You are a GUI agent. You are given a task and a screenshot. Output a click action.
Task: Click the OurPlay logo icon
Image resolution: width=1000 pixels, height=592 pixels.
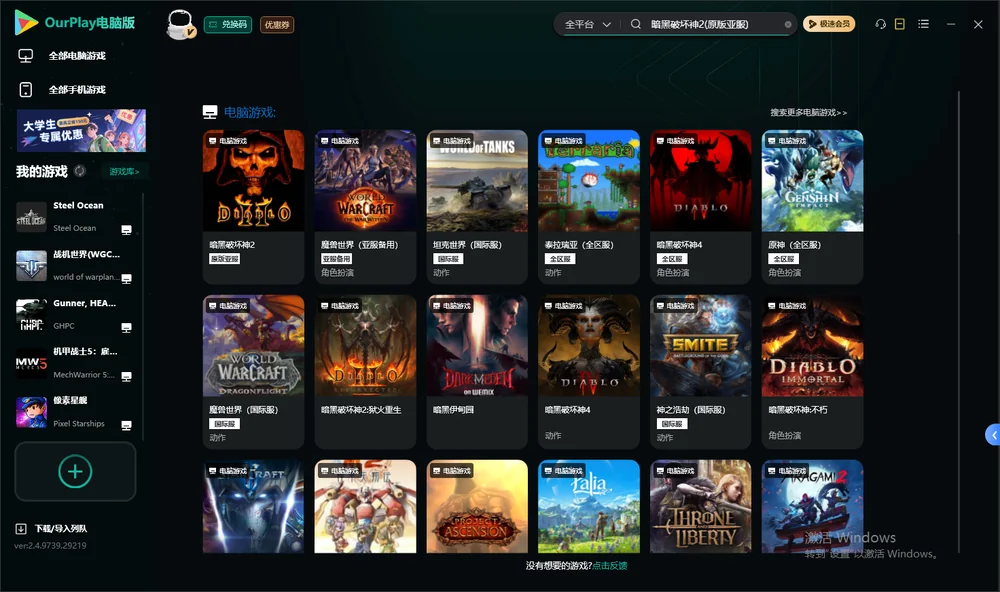click(x=26, y=22)
